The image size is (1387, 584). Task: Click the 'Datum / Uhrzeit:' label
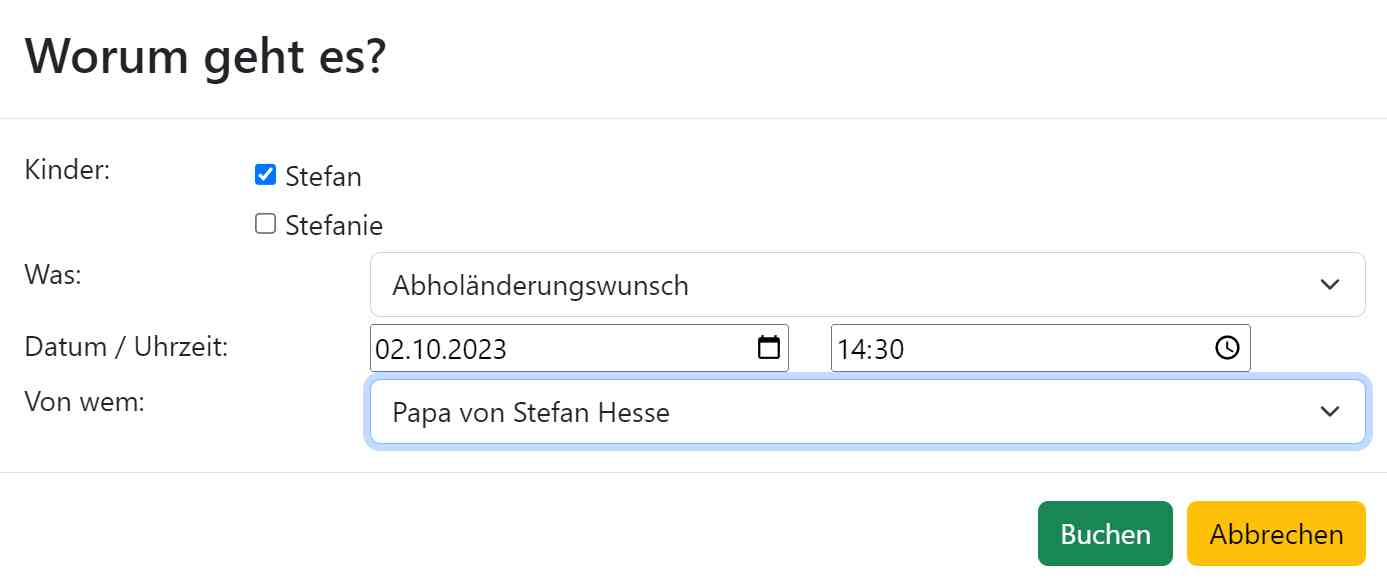[125, 345]
